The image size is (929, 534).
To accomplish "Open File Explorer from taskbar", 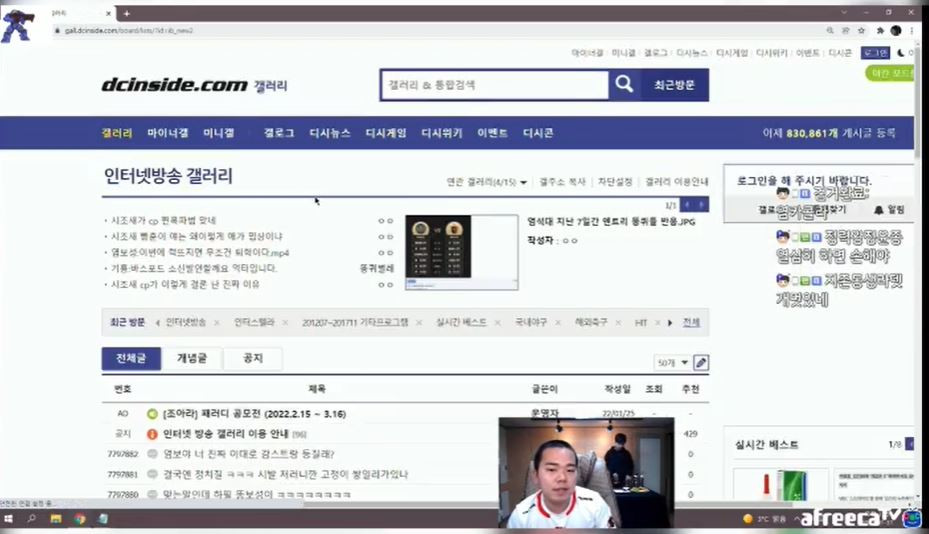I will (56, 519).
